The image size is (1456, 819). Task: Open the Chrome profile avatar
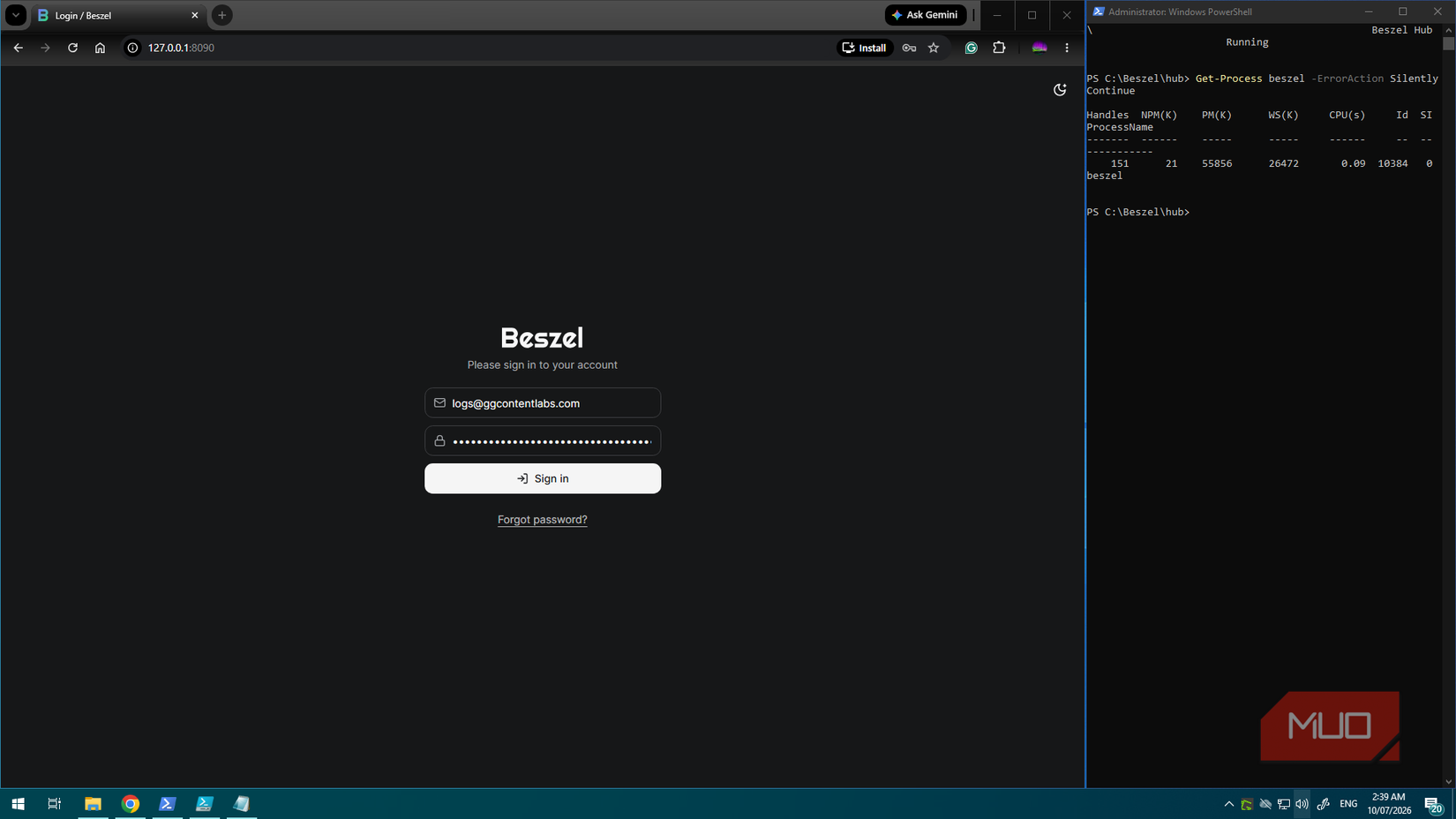click(x=1039, y=48)
